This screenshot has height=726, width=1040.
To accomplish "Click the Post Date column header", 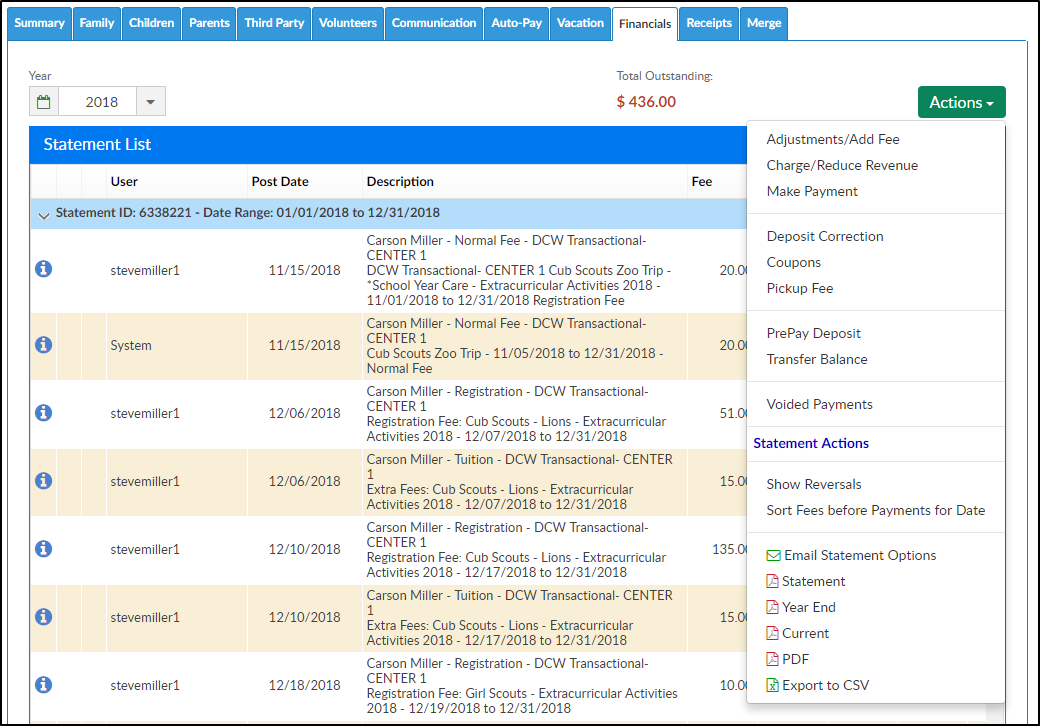I will click(280, 182).
